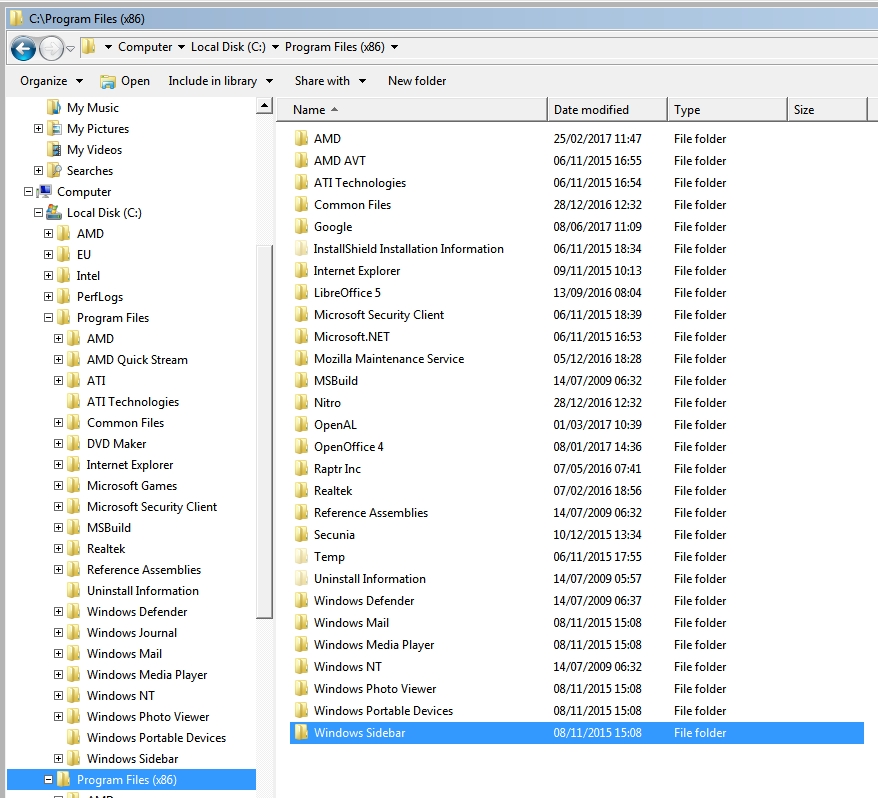This screenshot has width=878, height=798.
Task: Select AMD folder icon in file list
Action: 301,138
